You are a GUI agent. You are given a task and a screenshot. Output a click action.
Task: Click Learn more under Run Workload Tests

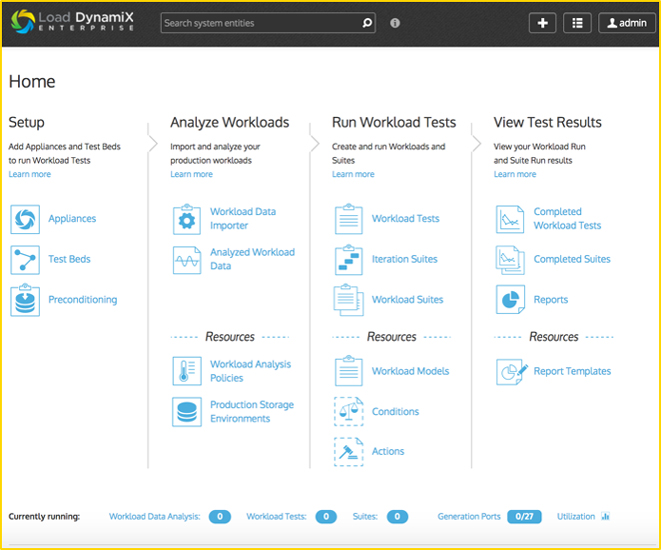pos(353,174)
